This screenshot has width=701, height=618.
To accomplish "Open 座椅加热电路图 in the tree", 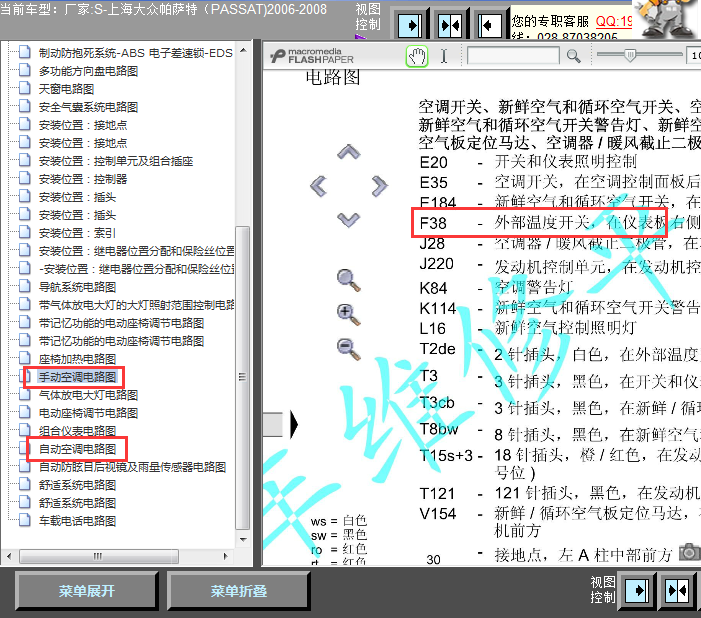I will point(77,359).
